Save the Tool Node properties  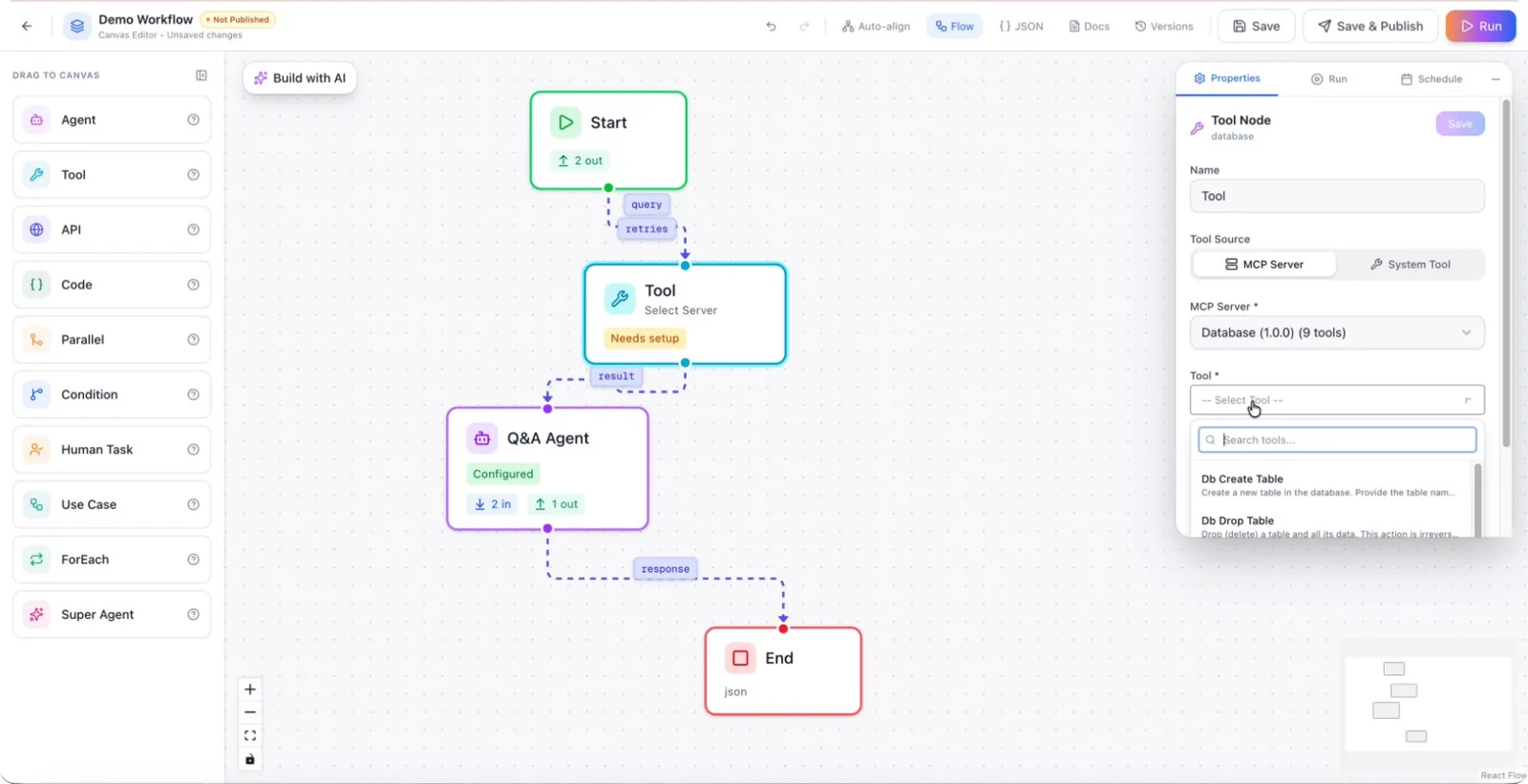1460,124
